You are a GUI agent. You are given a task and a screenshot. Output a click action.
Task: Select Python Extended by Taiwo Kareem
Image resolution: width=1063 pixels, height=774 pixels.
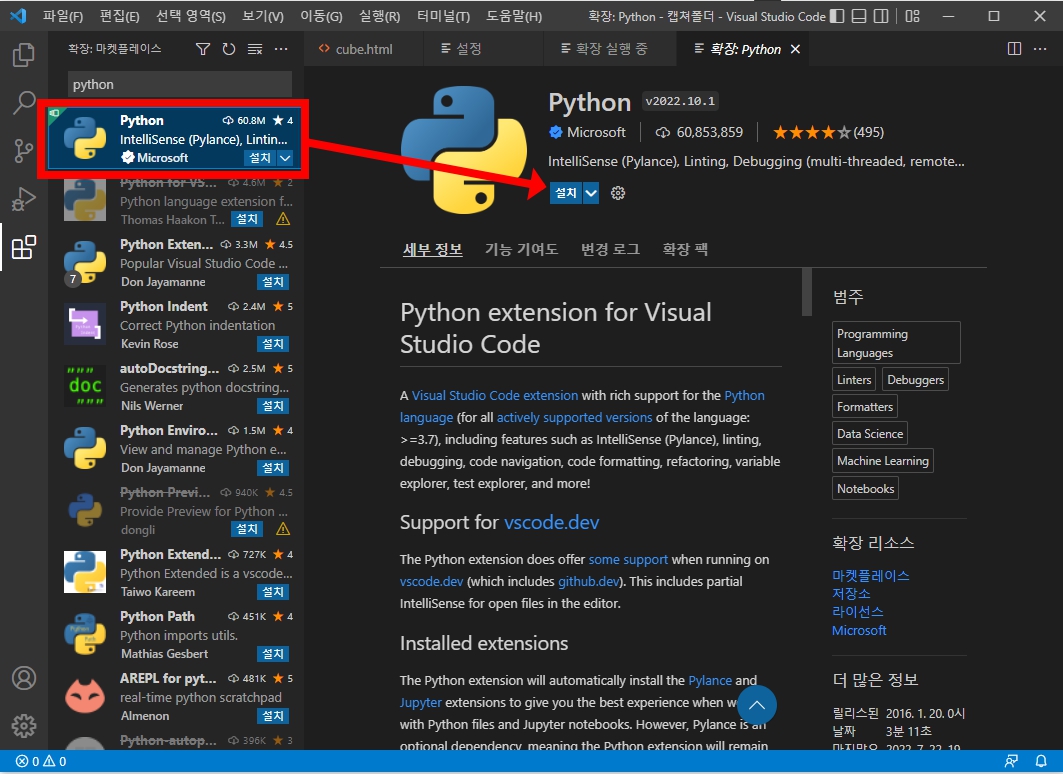tap(178, 573)
